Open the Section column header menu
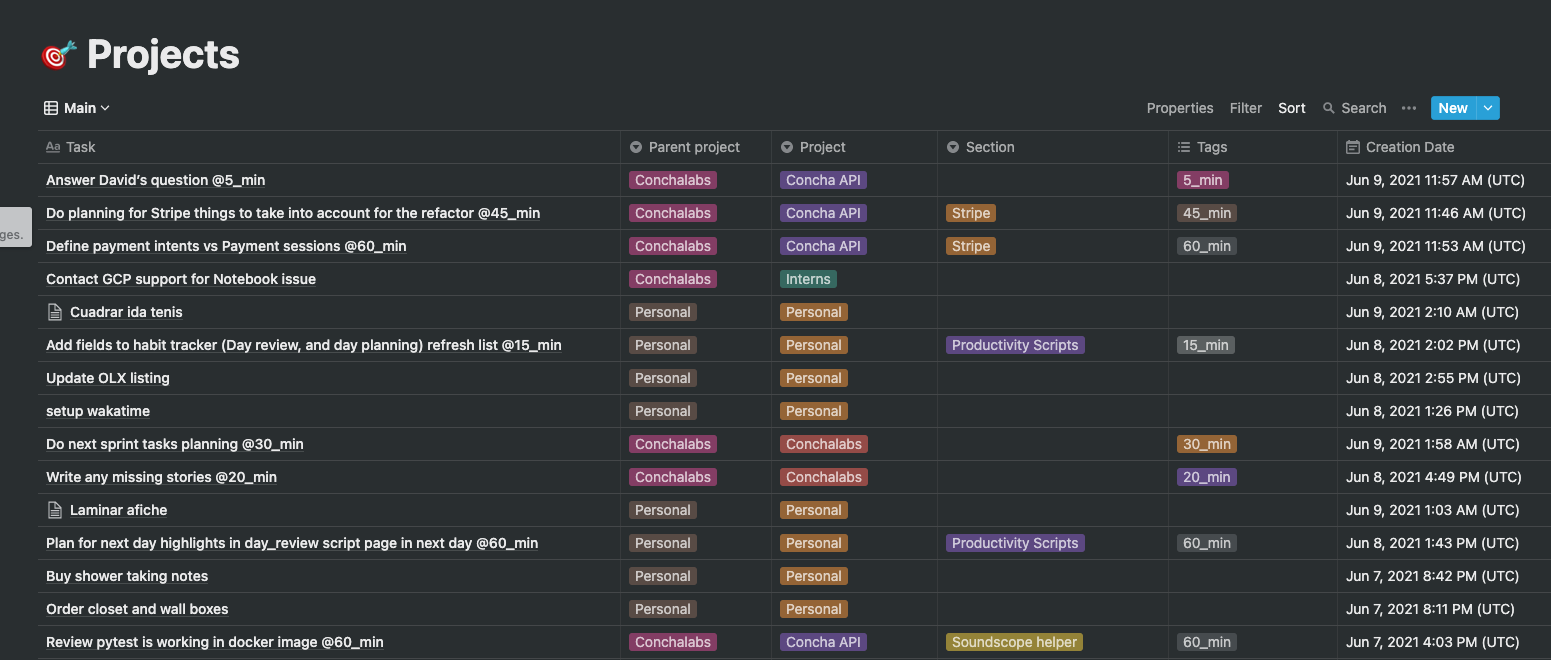Viewport: 1551px width, 660px height. tap(1053, 147)
